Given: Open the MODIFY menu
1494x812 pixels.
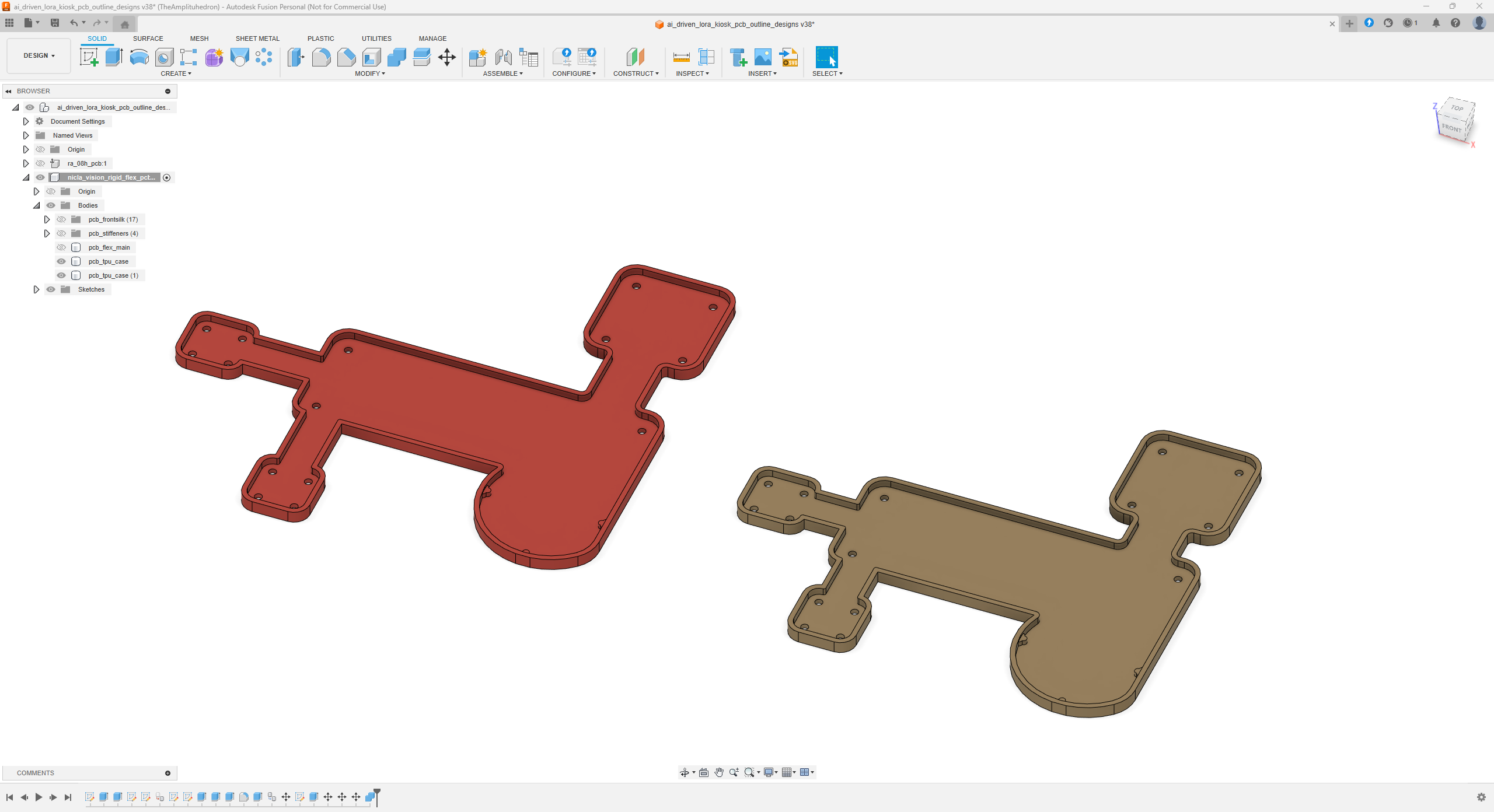Looking at the screenshot, I should click(x=369, y=73).
